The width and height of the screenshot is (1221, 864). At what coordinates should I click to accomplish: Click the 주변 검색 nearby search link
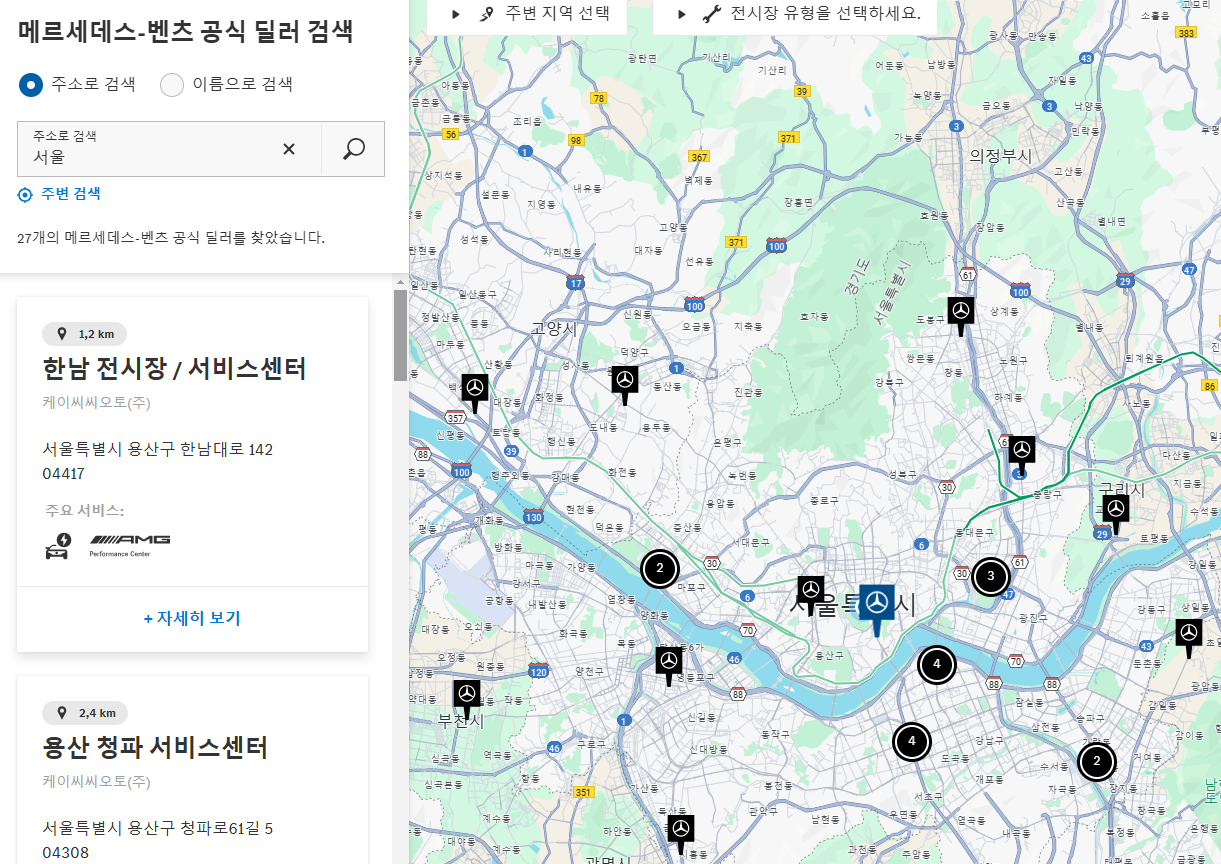60,194
